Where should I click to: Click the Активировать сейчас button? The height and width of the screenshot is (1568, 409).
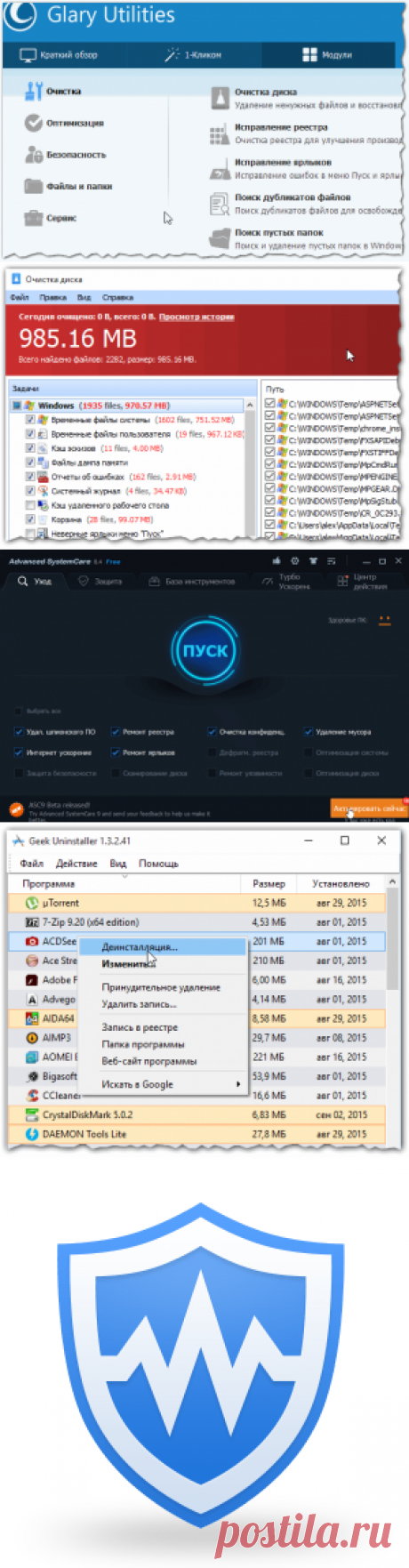coord(370,808)
